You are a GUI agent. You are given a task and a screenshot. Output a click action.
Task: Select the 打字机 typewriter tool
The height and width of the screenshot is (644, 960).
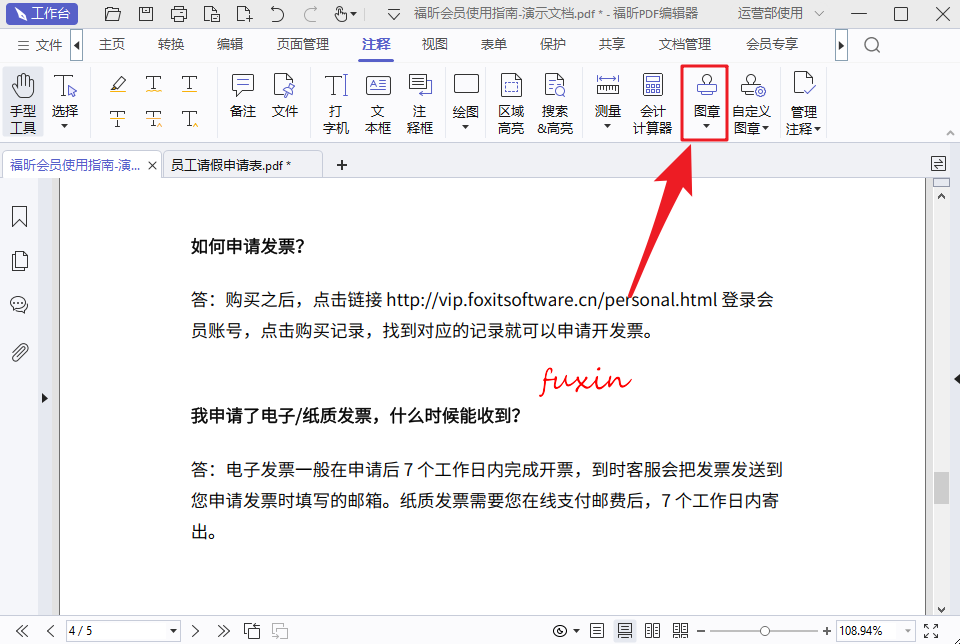tap(336, 103)
